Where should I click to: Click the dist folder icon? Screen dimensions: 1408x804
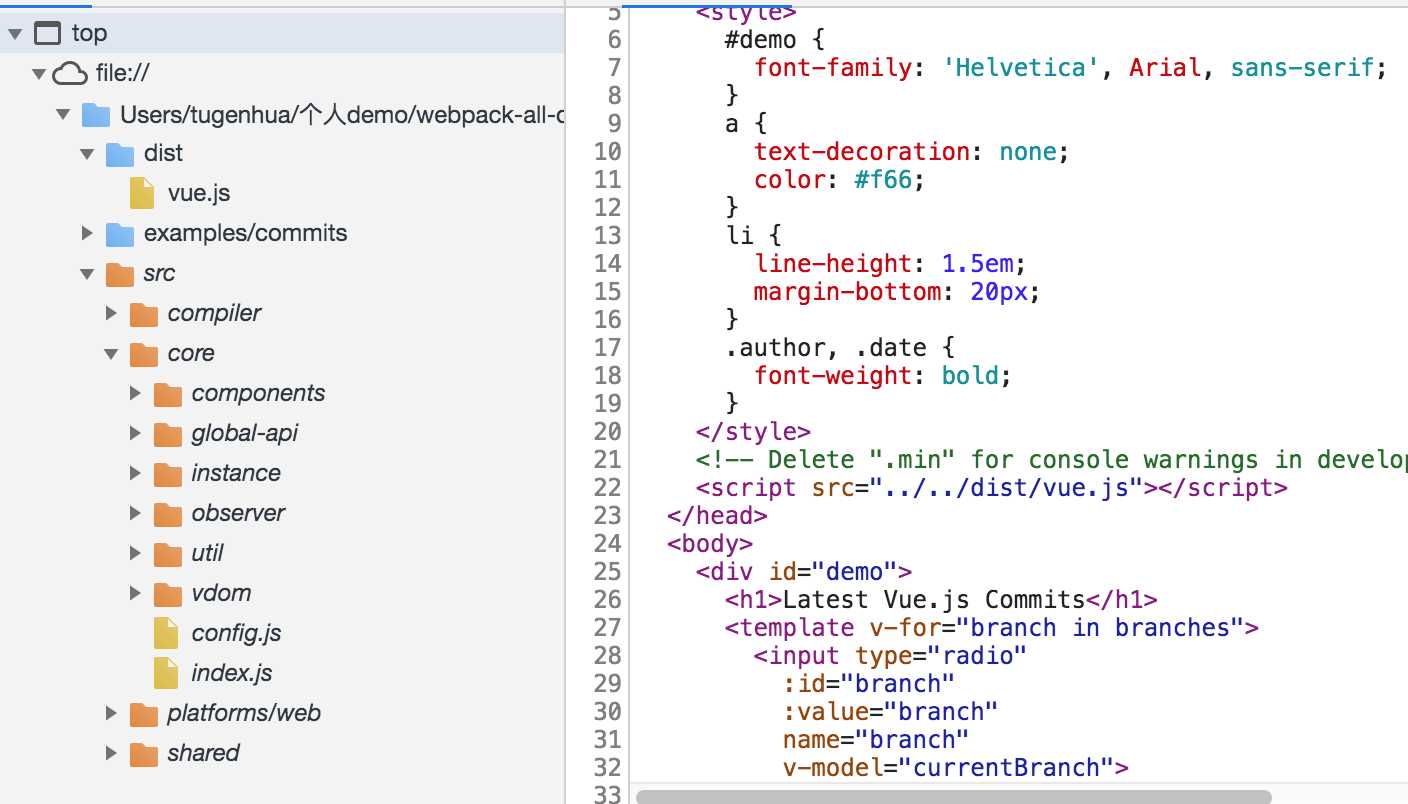pyautogui.click(x=119, y=154)
